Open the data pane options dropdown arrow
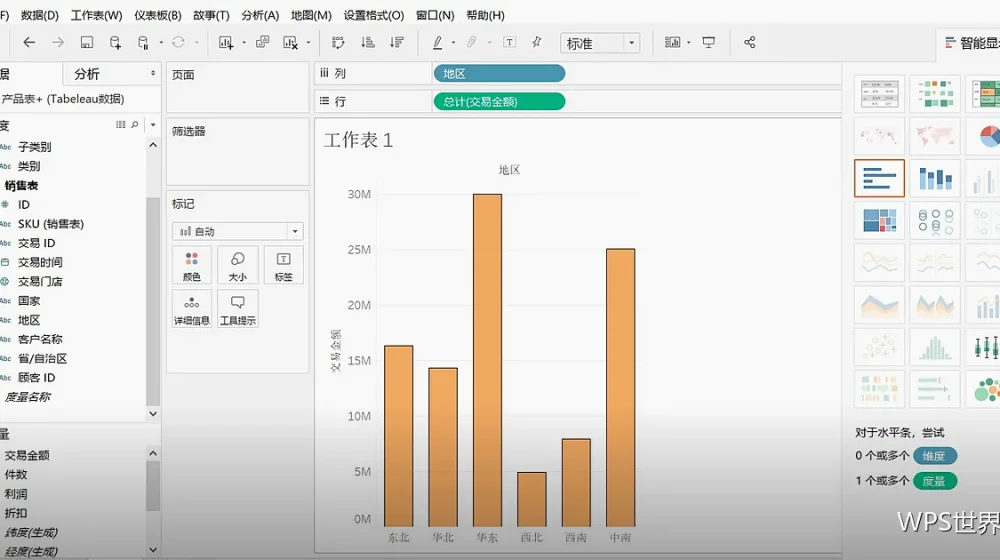 point(153,124)
